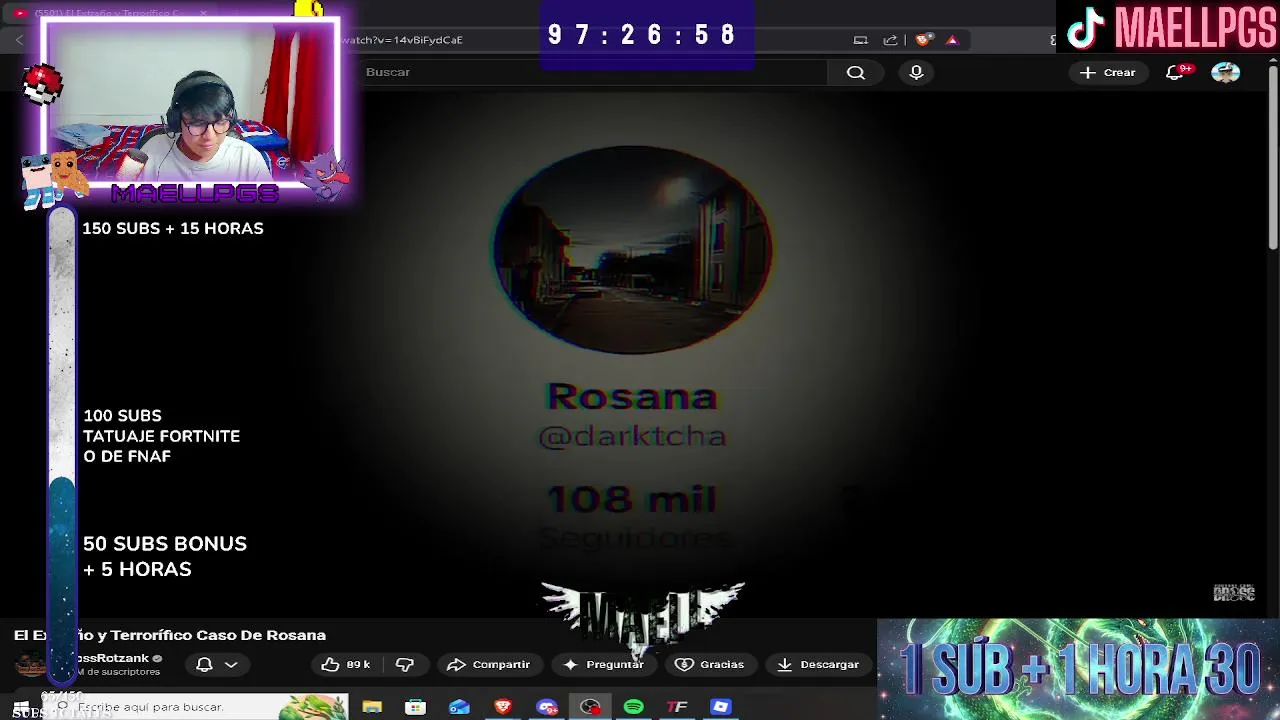Switch to OBS Studio on the taskbar

pos(590,707)
